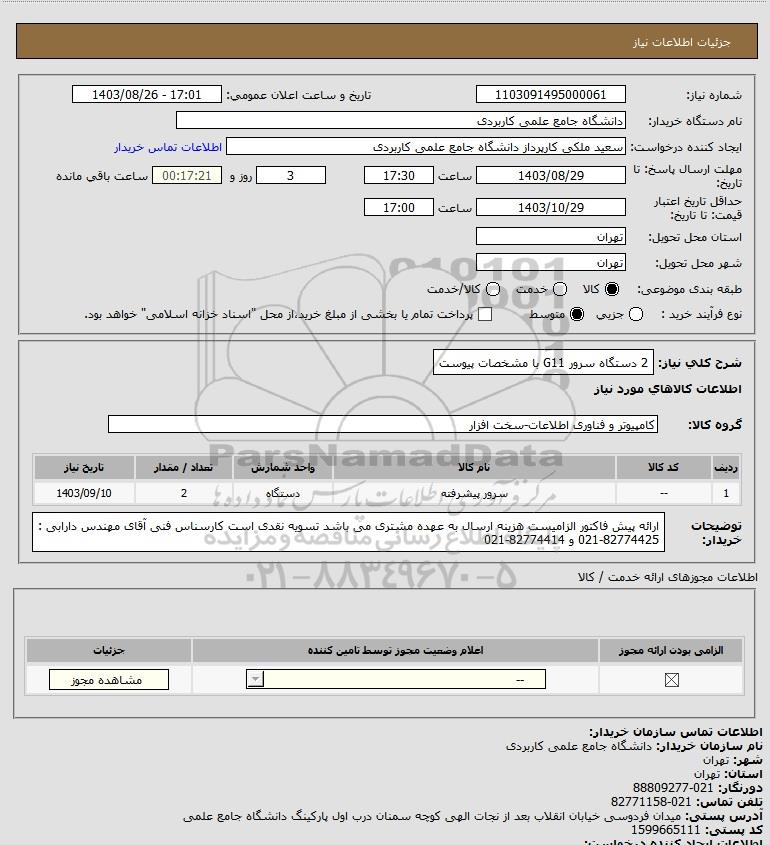Click the سرور پیشرفته item name cell
Image resolution: width=770 pixels, height=845 pixels.
(474, 493)
